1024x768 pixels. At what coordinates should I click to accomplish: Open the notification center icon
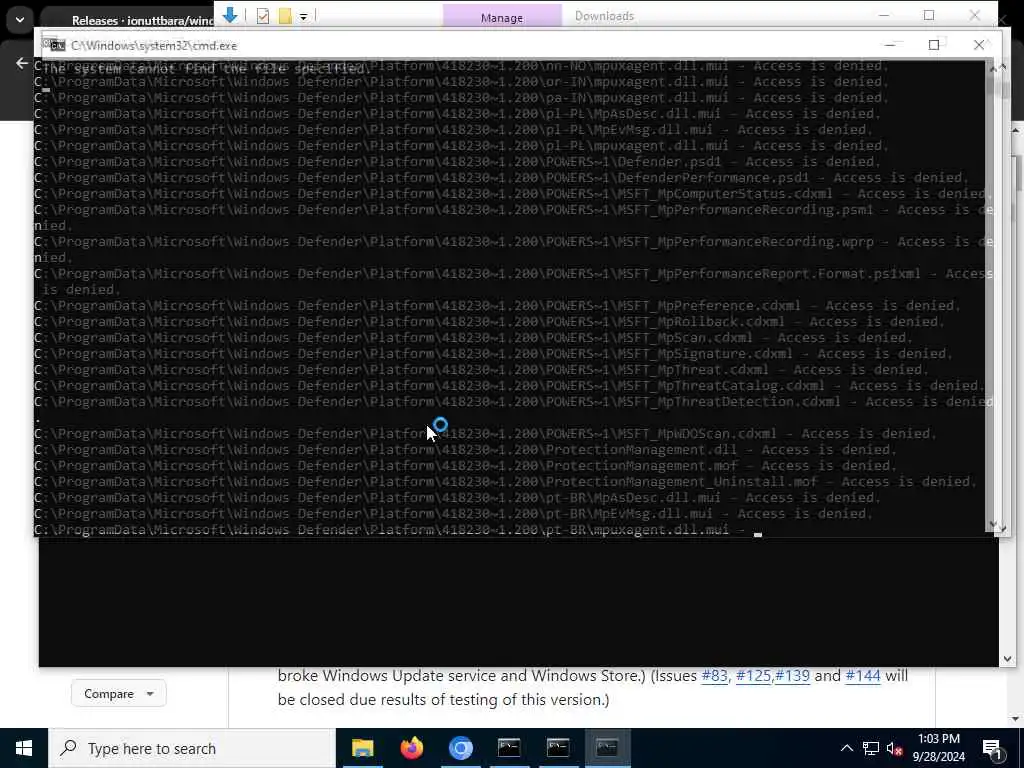993,750
